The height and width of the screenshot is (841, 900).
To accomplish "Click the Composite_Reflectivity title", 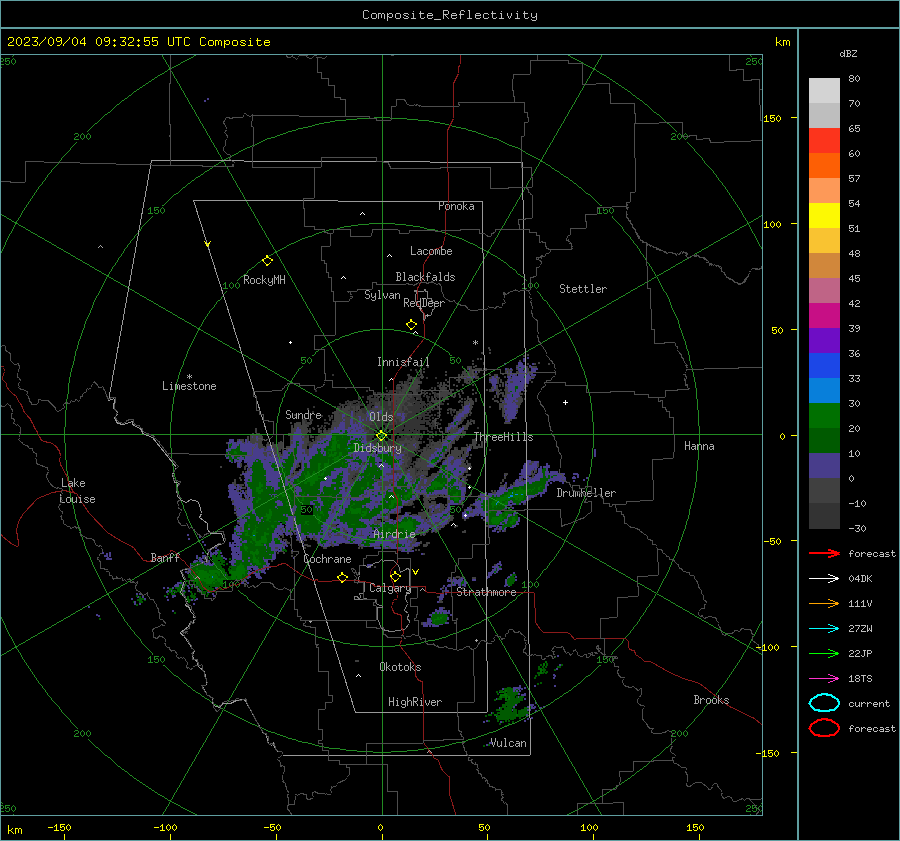I will pyautogui.click(x=450, y=15).
